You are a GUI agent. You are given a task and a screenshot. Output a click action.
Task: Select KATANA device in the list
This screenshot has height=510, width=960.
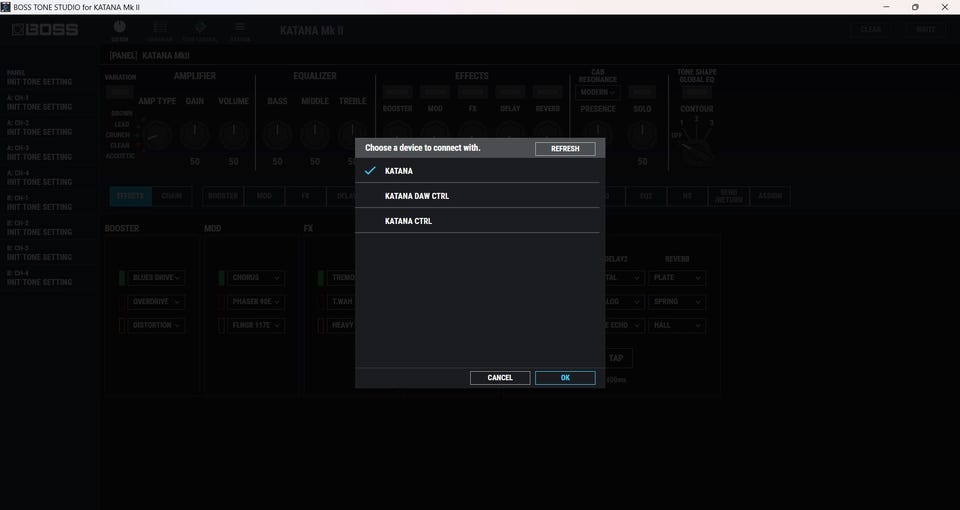(x=477, y=171)
